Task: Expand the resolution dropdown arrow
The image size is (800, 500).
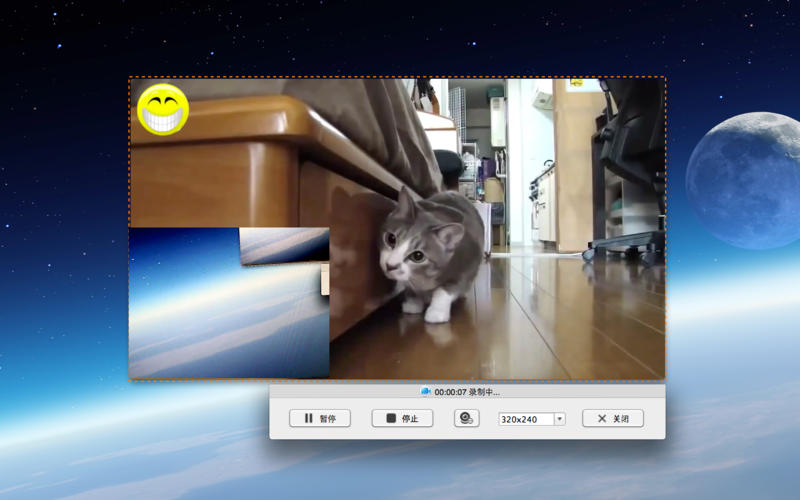Action: (560, 419)
